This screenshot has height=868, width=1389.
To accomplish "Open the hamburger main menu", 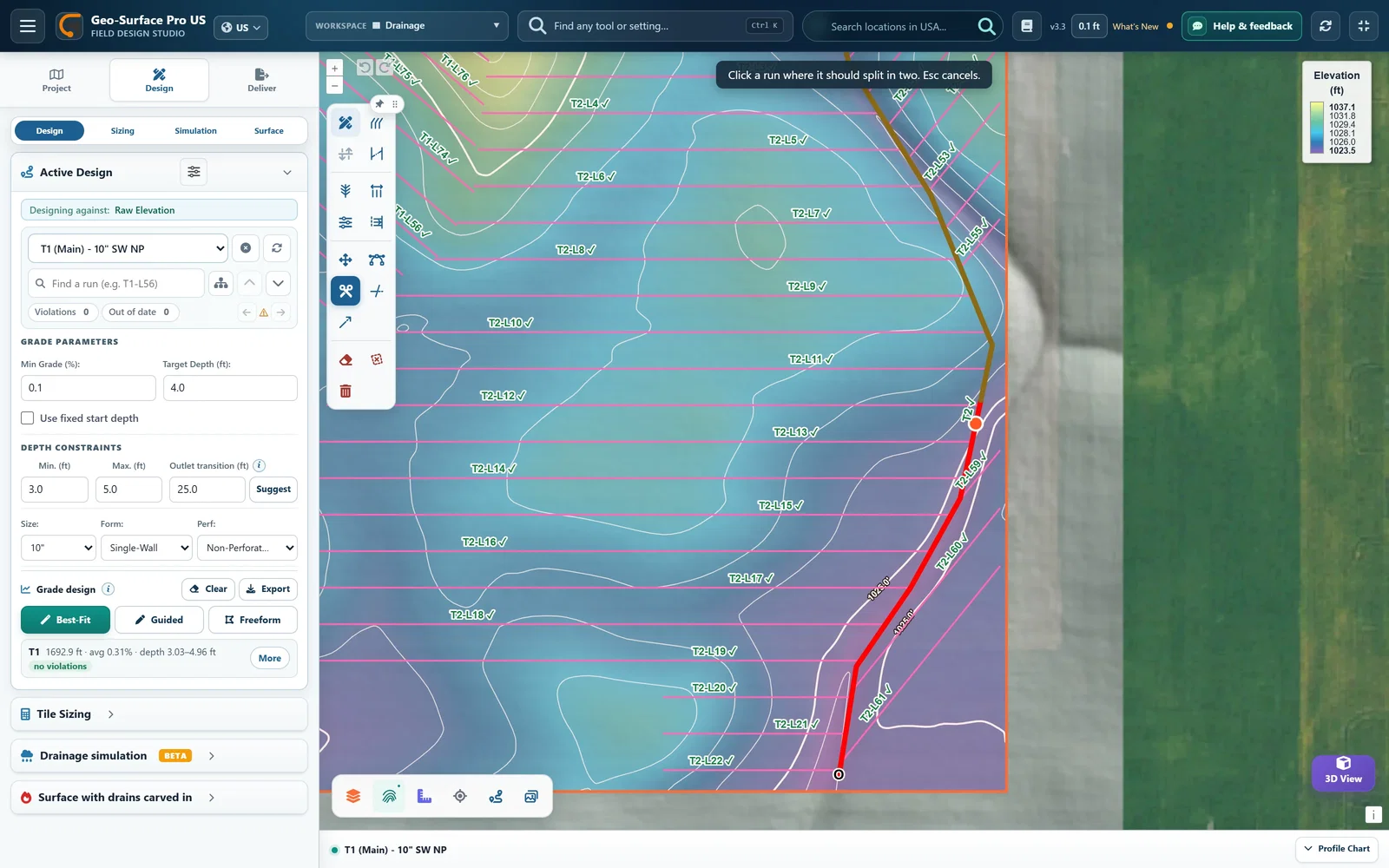I will point(28,26).
